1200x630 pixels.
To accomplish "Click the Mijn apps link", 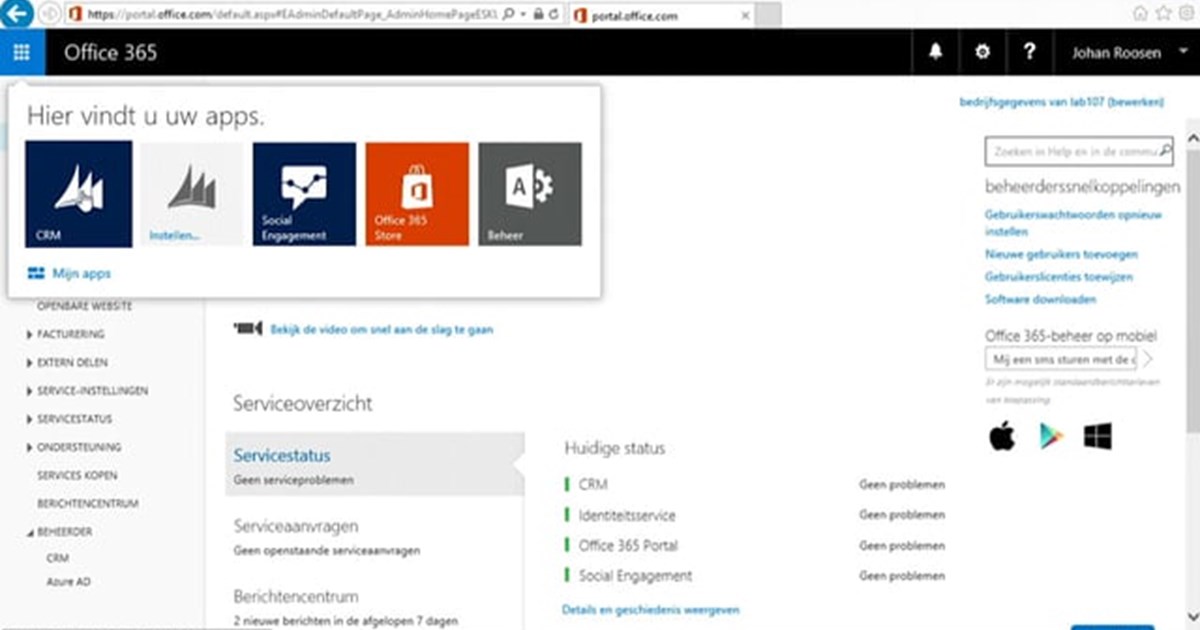I will pyautogui.click(x=70, y=272).
